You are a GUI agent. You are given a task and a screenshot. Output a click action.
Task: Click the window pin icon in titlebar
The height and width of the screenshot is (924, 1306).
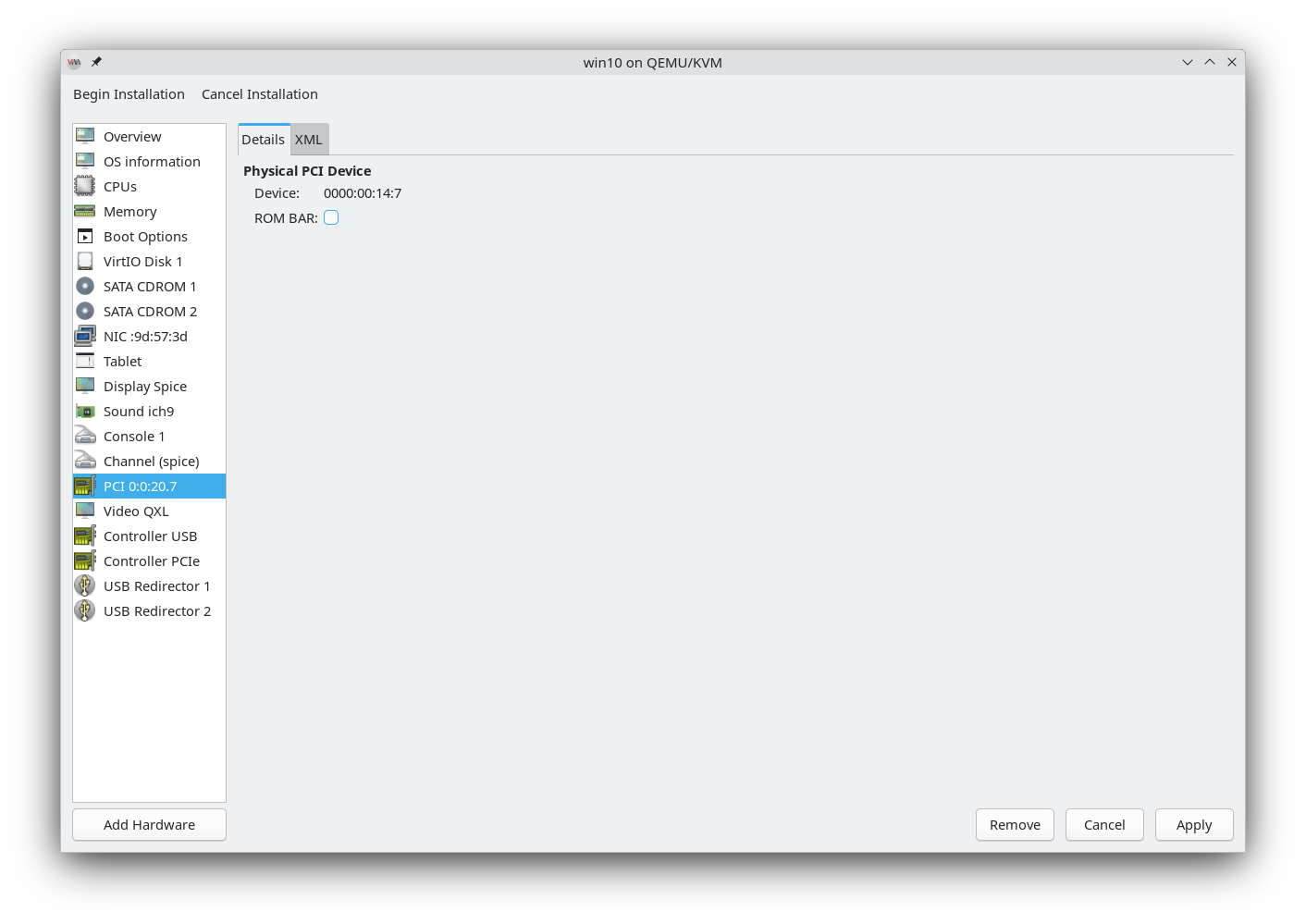coord(96,62)
